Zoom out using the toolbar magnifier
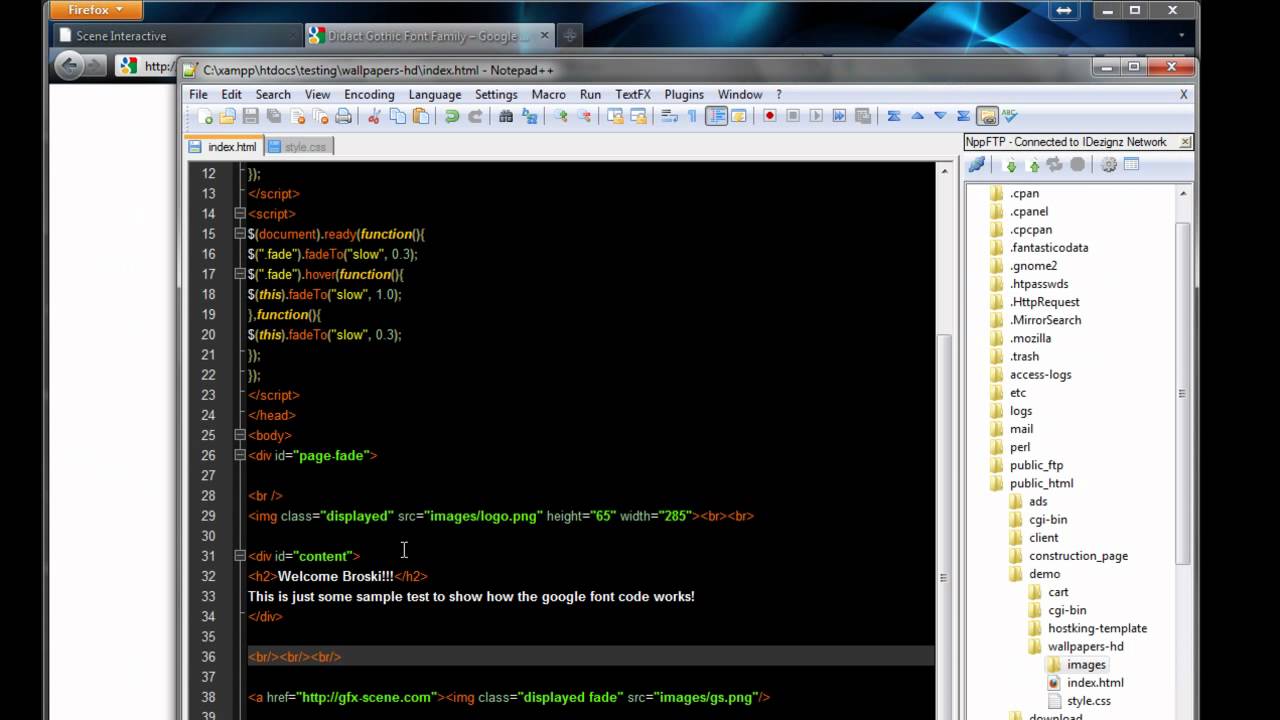1280x720 pixels. [584, 117]
